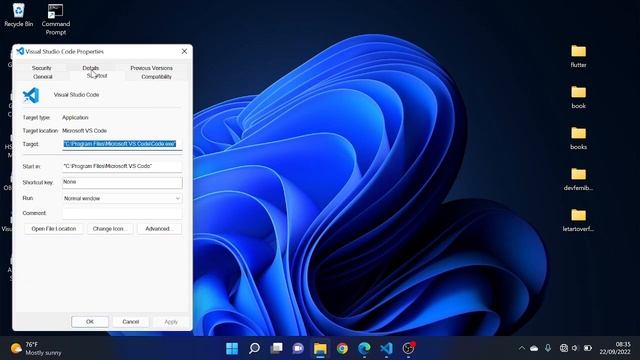Switch to the Compatibility tab
The image size is (640, 360).
(x=156, y=76)
